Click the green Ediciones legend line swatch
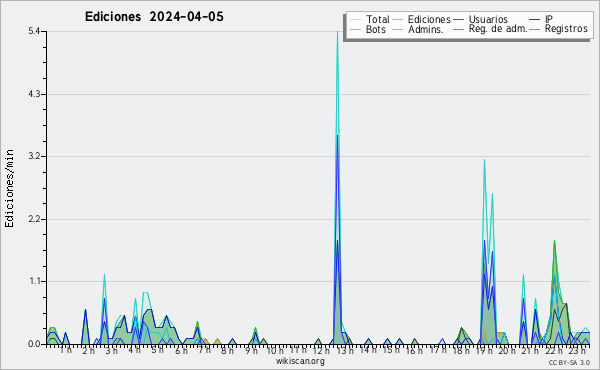The image size is (600, 370). [398, 20]
